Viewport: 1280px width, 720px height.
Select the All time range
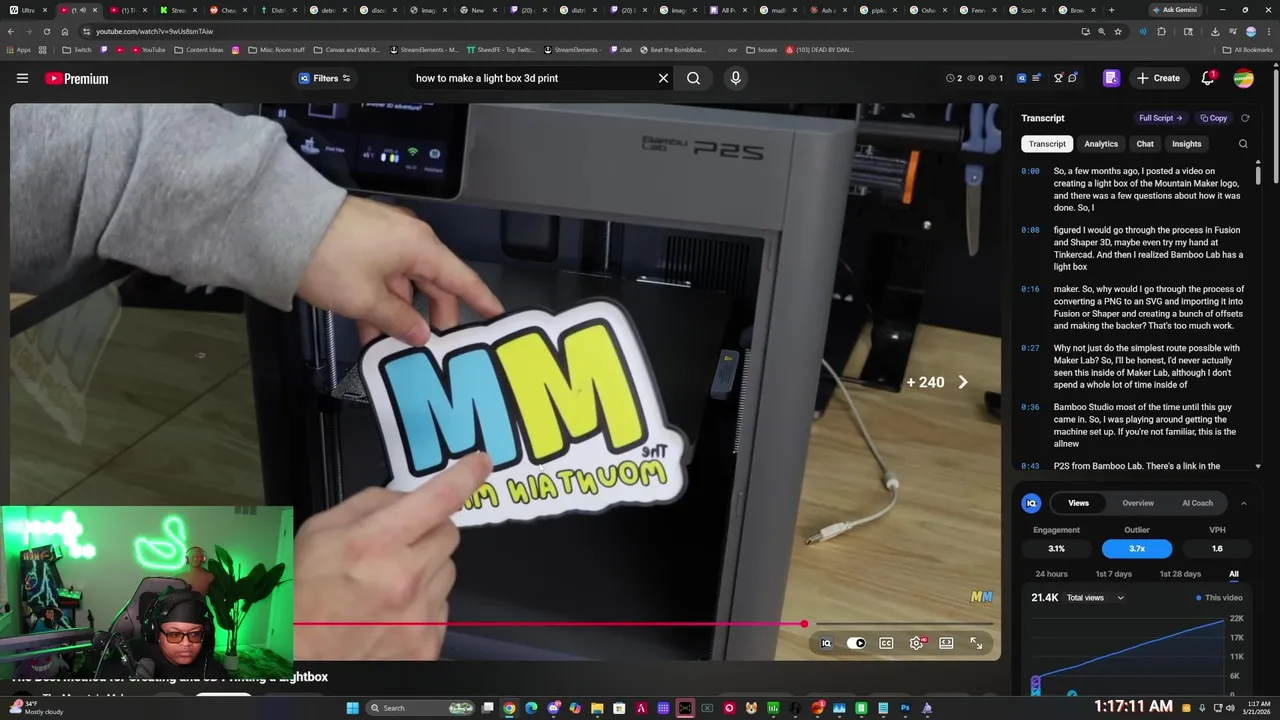[1234, 574]
